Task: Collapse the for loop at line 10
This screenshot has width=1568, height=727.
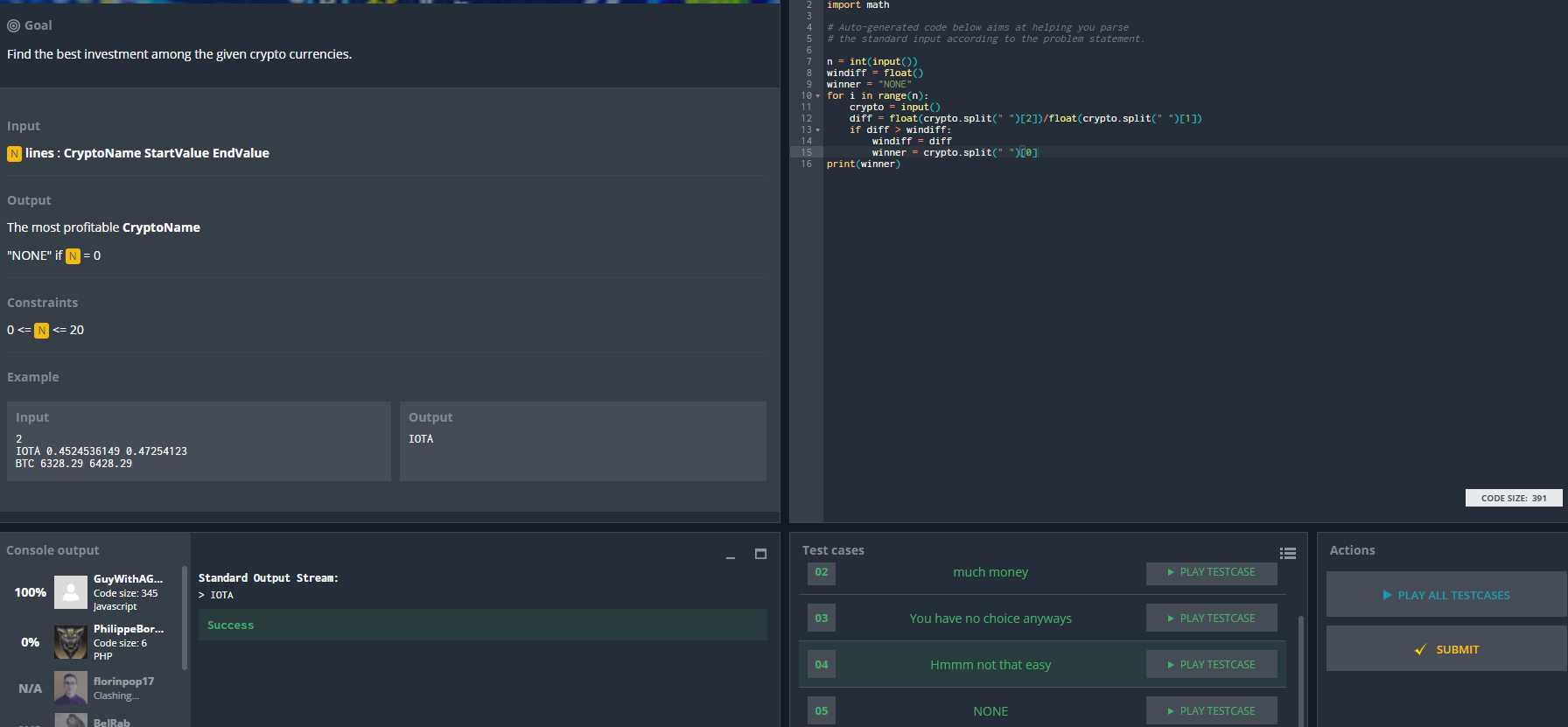Action: [x=818, y=96]
